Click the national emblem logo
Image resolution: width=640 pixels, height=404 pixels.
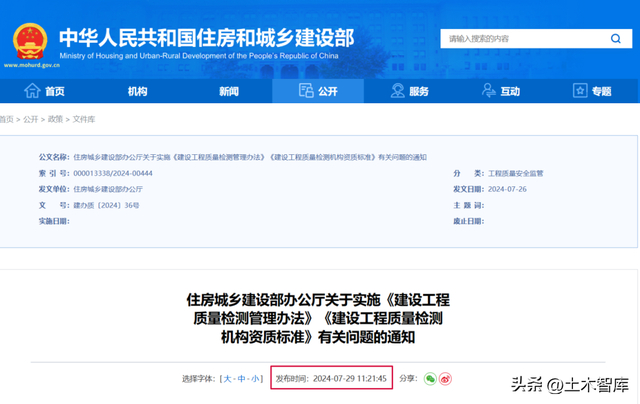pyautogui.click(x=30, y=41)
